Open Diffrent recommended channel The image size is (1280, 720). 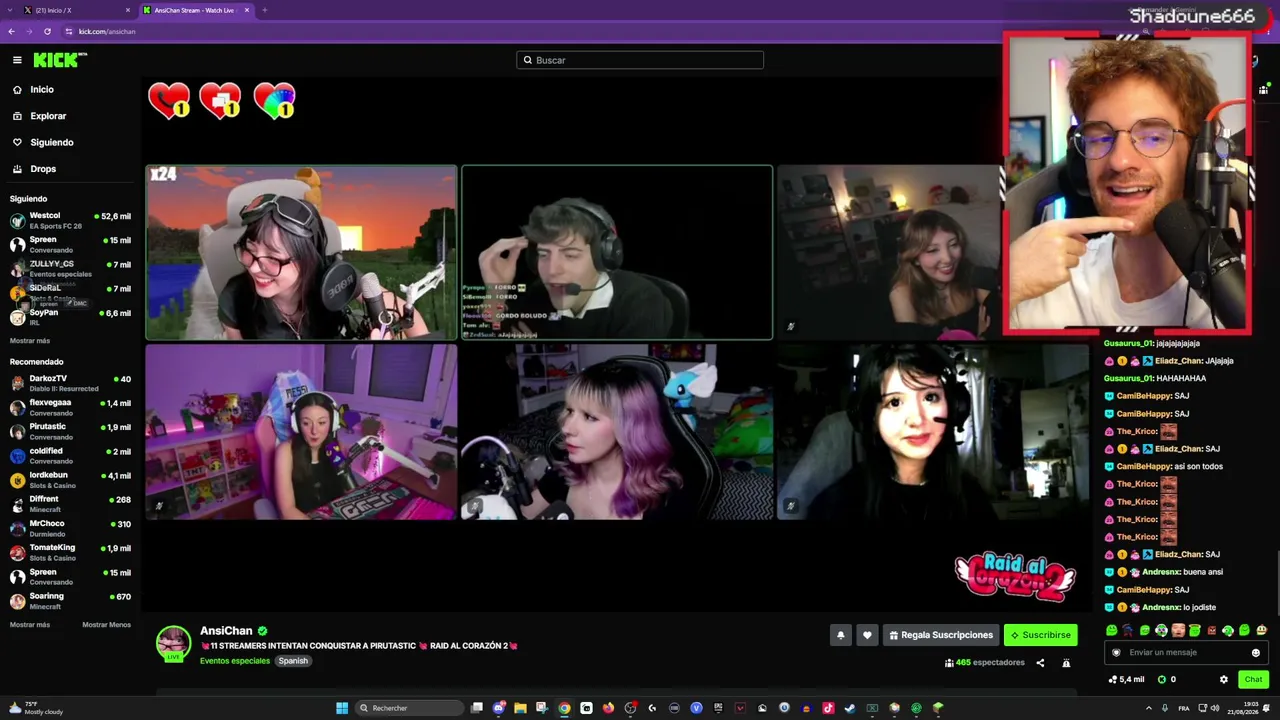point(70,504)
